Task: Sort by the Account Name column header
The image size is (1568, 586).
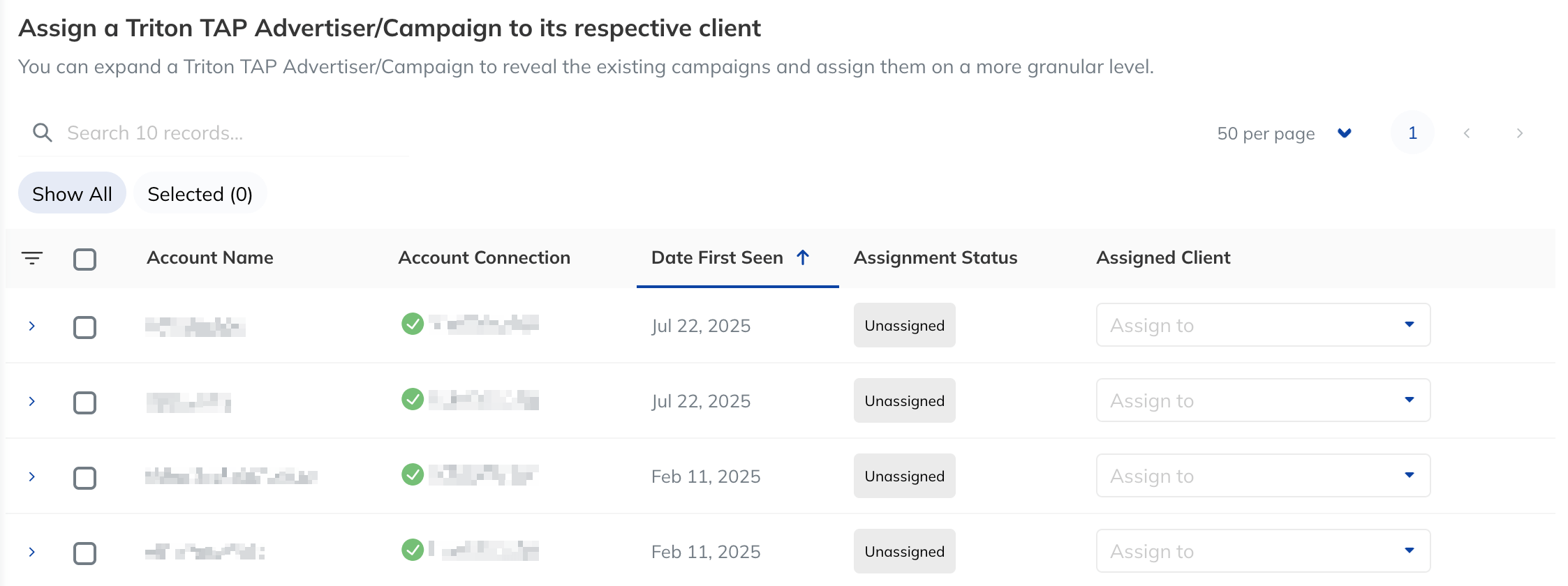Action: tap(209, 257)
